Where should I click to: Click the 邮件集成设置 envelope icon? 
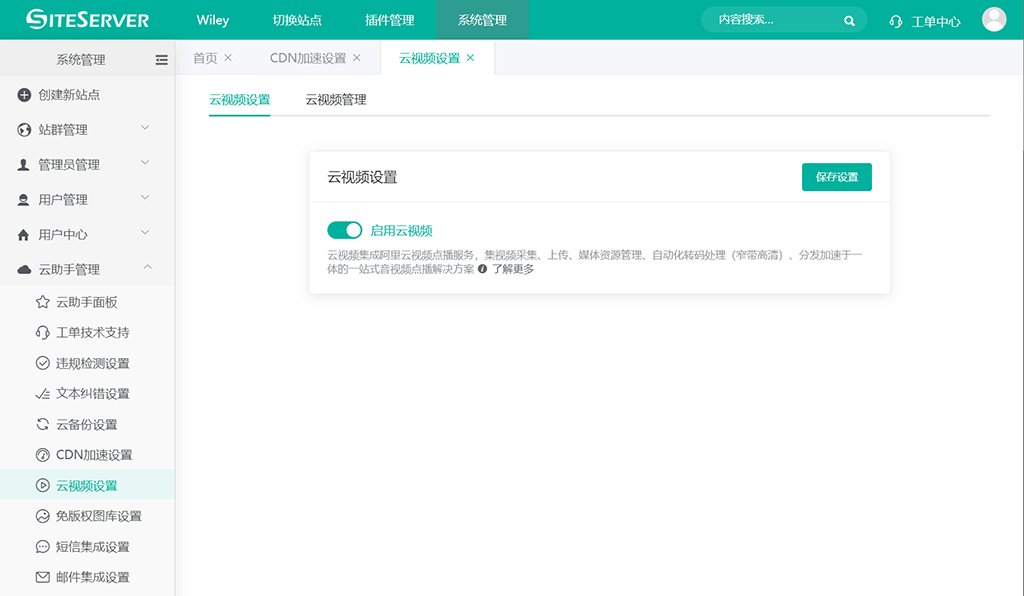[x=43, y=577]
